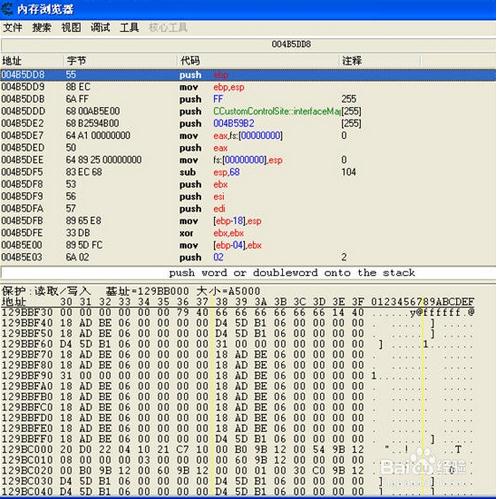Open the 搜索 menu

pyautogui.click(x=42, y=28)
